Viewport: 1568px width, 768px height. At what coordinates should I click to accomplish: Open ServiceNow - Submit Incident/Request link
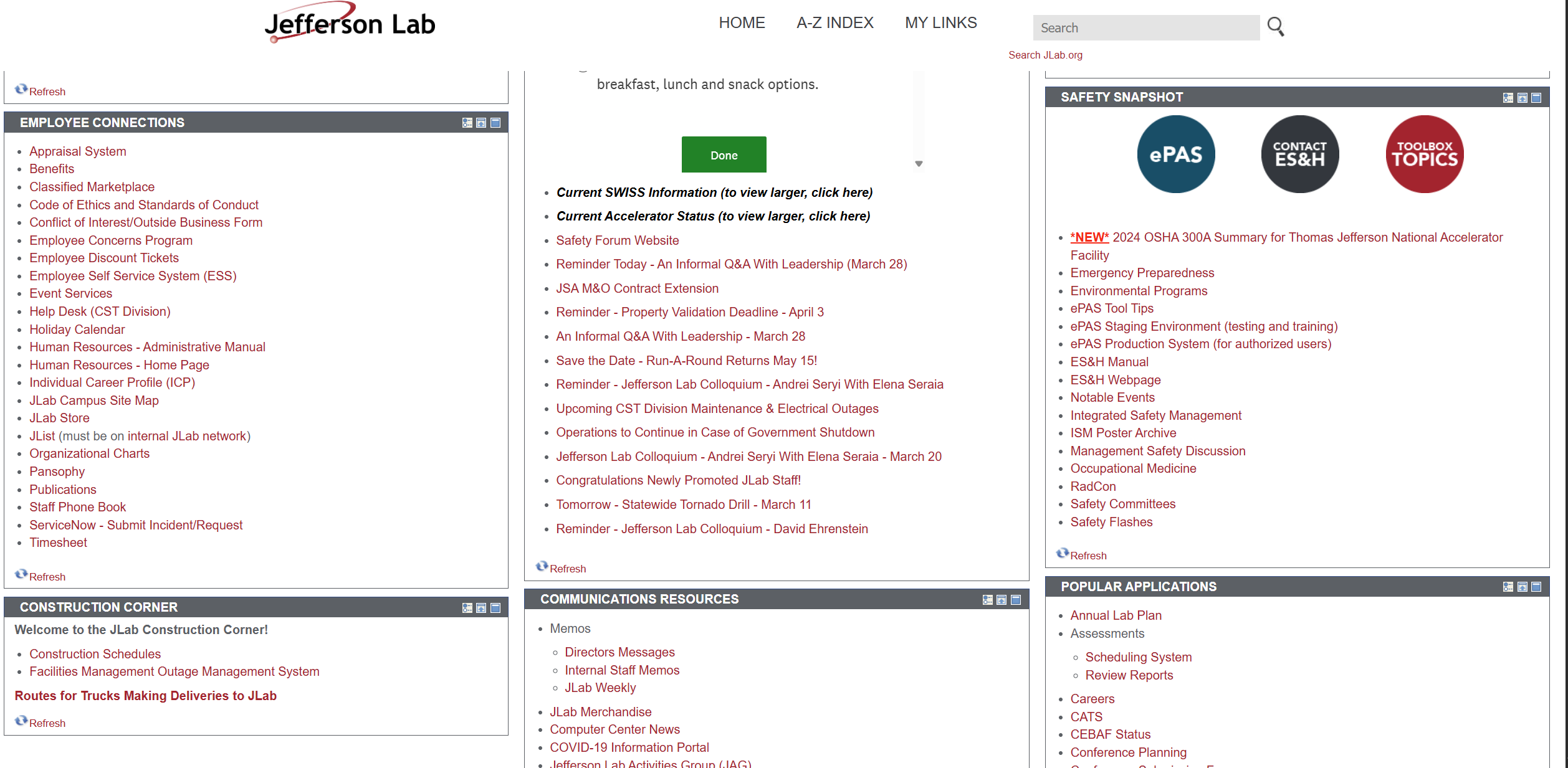point(136,525)
